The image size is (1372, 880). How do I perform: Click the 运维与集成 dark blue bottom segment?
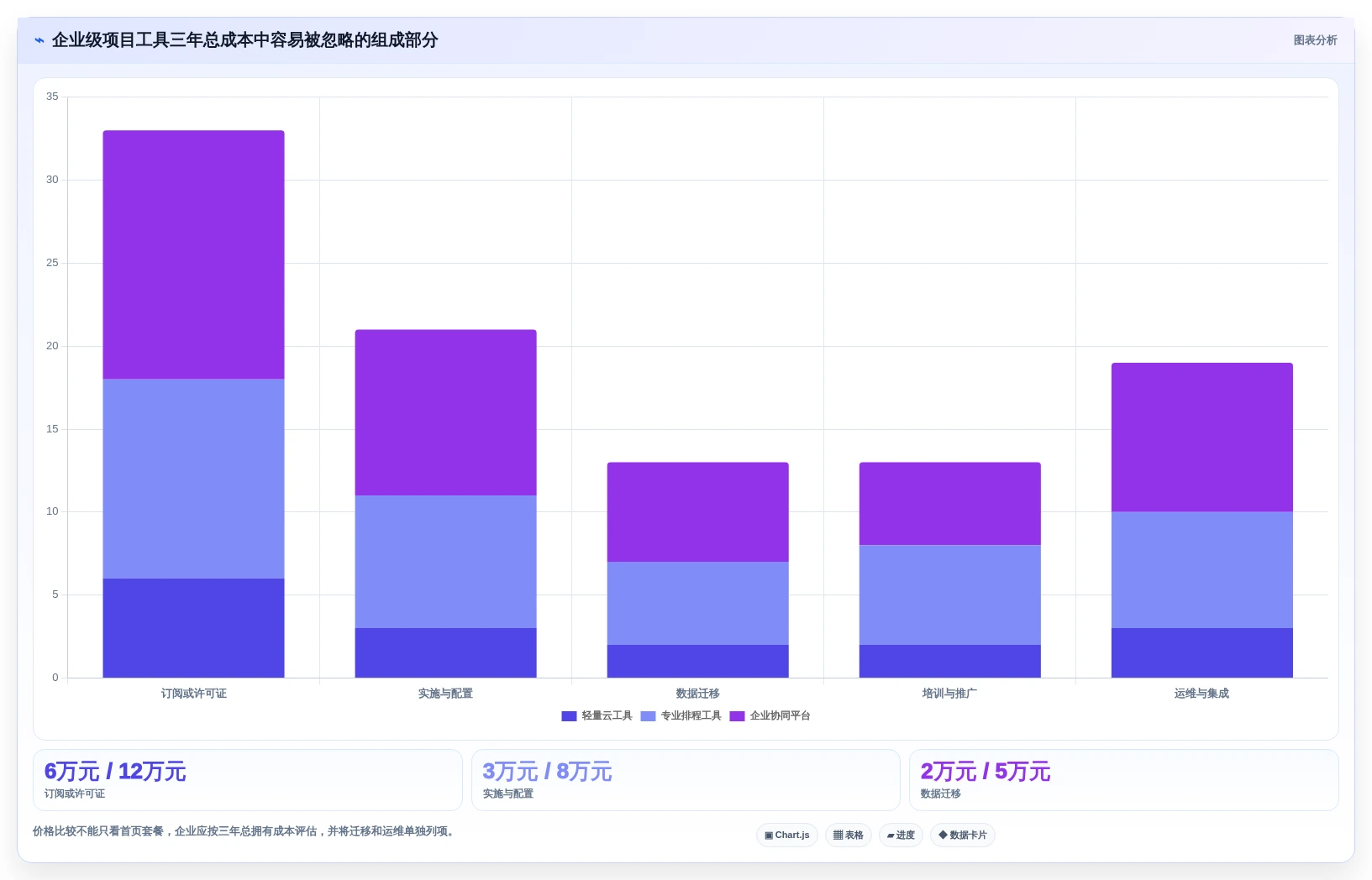point(1201,652)
